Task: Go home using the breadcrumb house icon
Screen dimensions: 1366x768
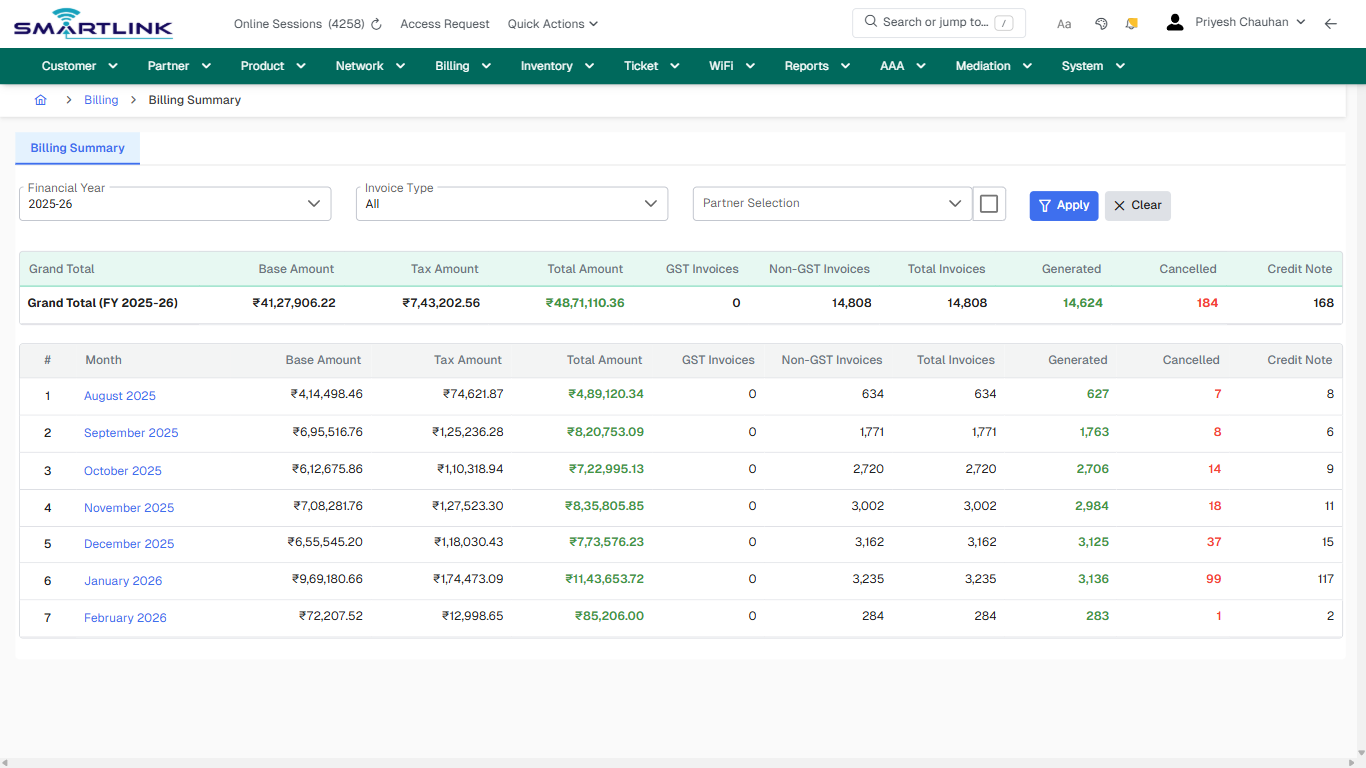Action: (x=40, y=100)
